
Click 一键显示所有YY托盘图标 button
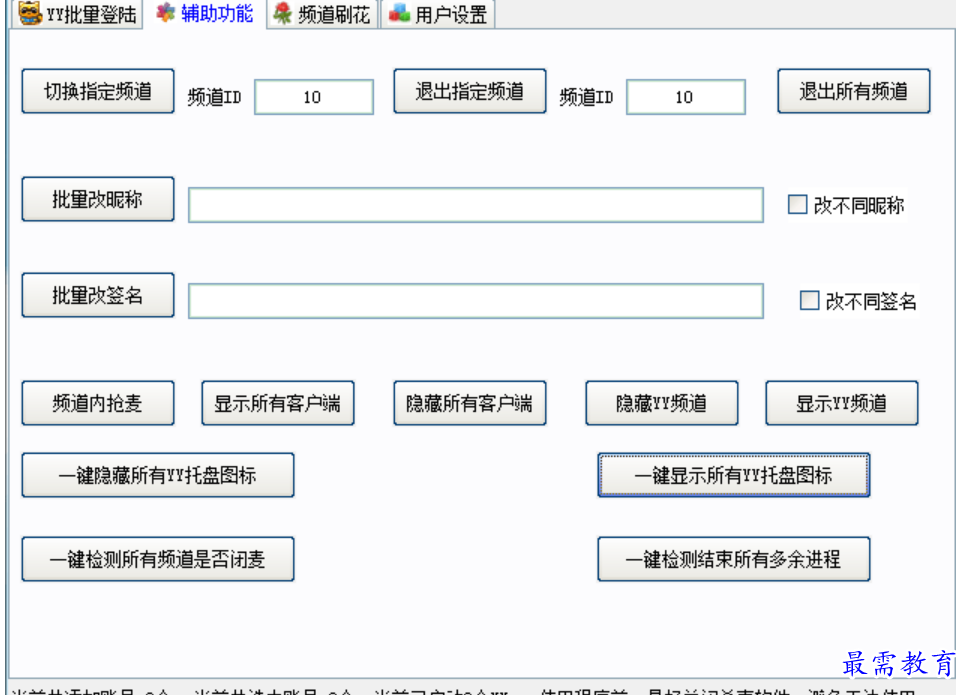click(x=733, y=475)
